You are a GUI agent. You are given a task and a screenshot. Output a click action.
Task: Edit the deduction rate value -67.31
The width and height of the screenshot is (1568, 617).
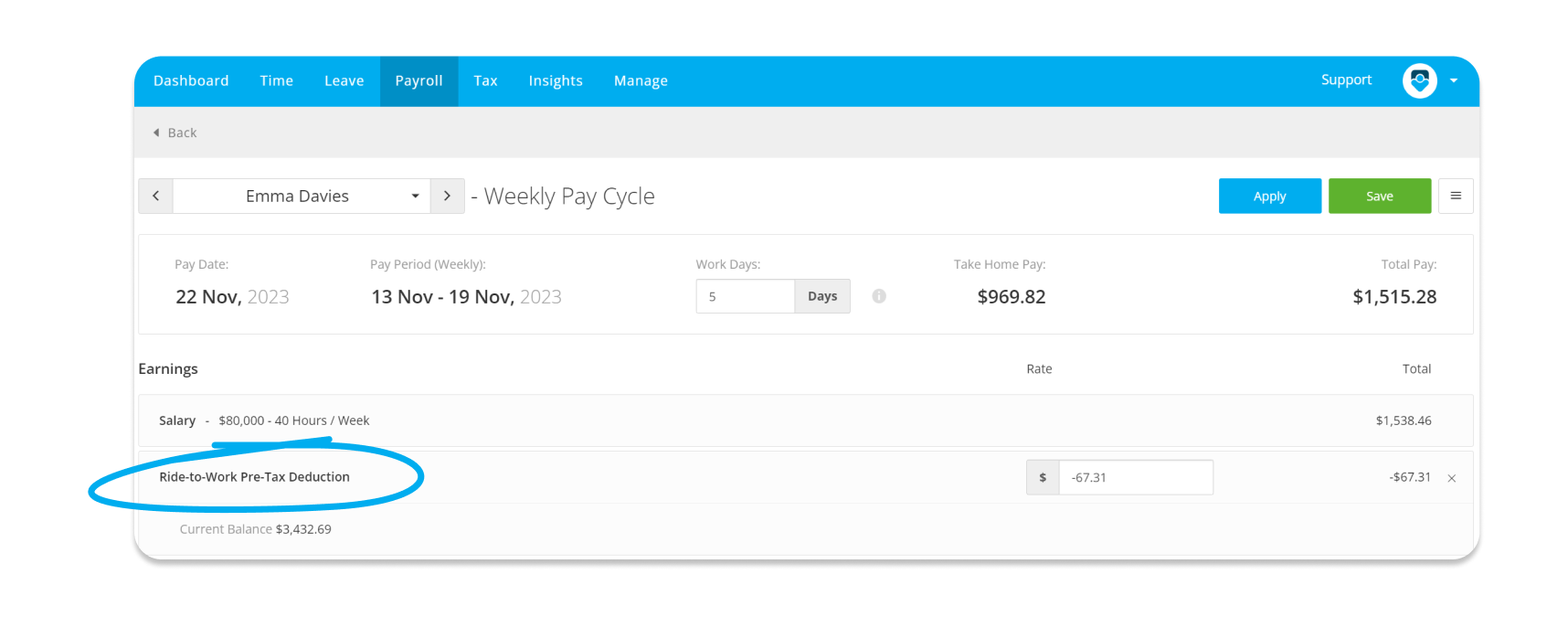tap(1136, 477)
